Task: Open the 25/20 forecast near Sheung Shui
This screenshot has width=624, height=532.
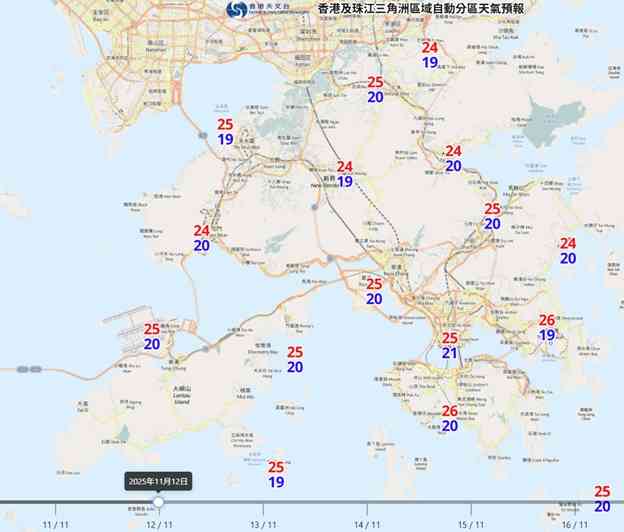Action: [x=375, y=90]
